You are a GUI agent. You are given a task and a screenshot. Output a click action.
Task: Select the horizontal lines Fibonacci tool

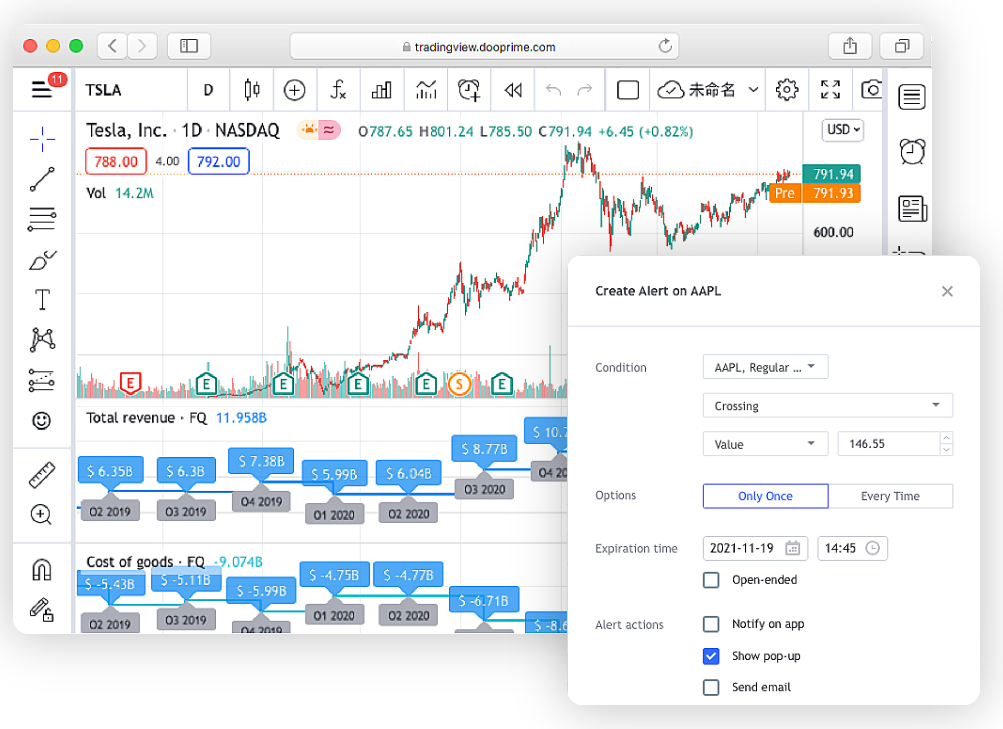click(x=42, y=219)
